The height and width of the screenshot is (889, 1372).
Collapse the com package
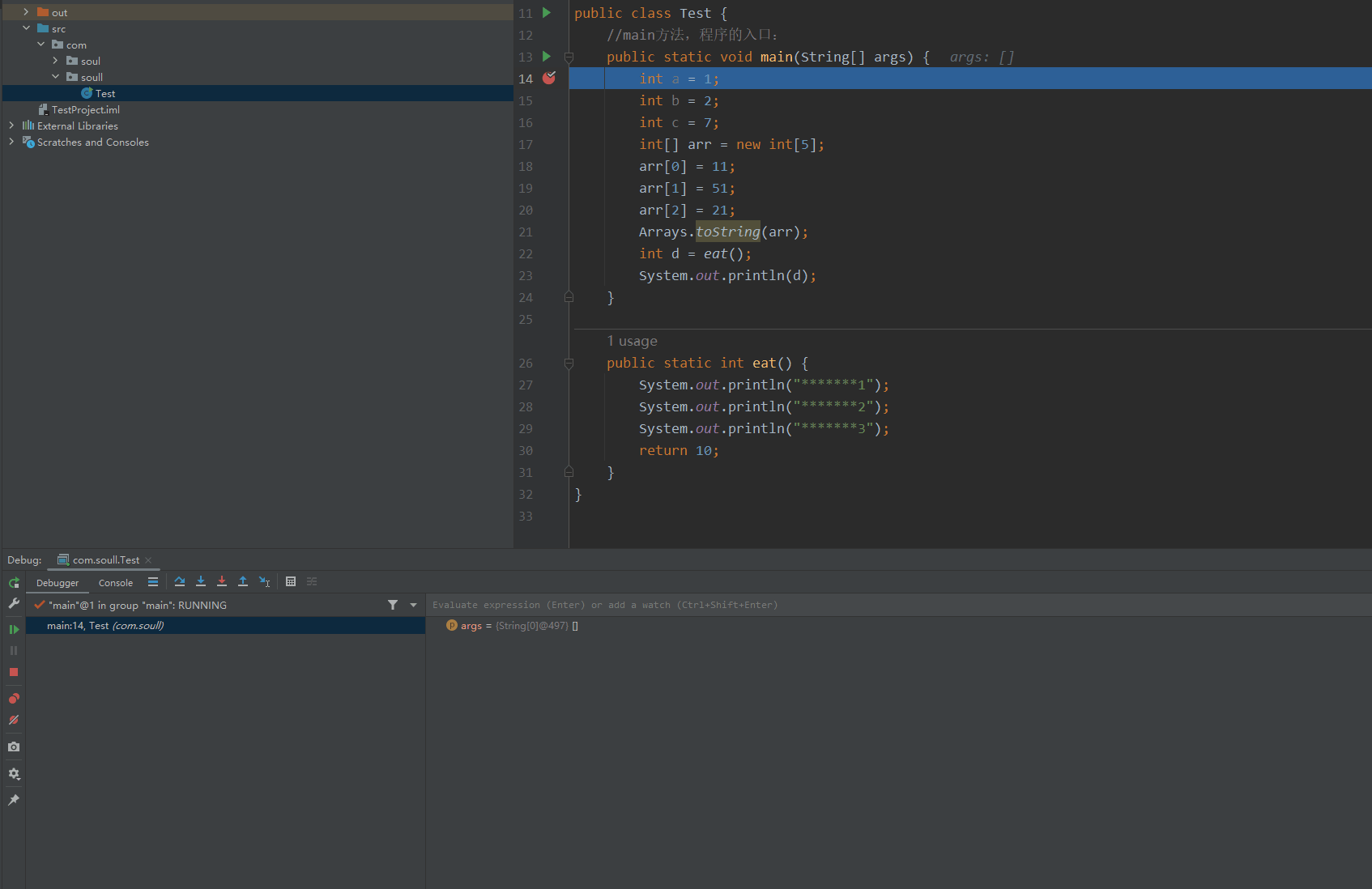click(40, 45)
